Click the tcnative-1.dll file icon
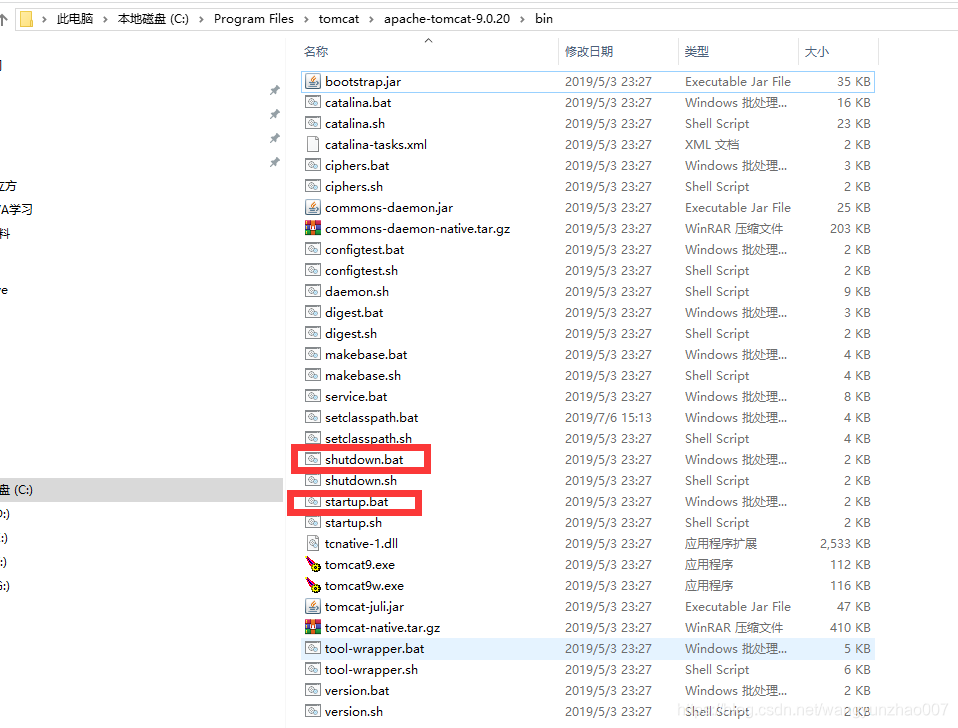Image resolution: width=958 pixels, height=728 pixels. pyautogui.click(x=313, y=543)
